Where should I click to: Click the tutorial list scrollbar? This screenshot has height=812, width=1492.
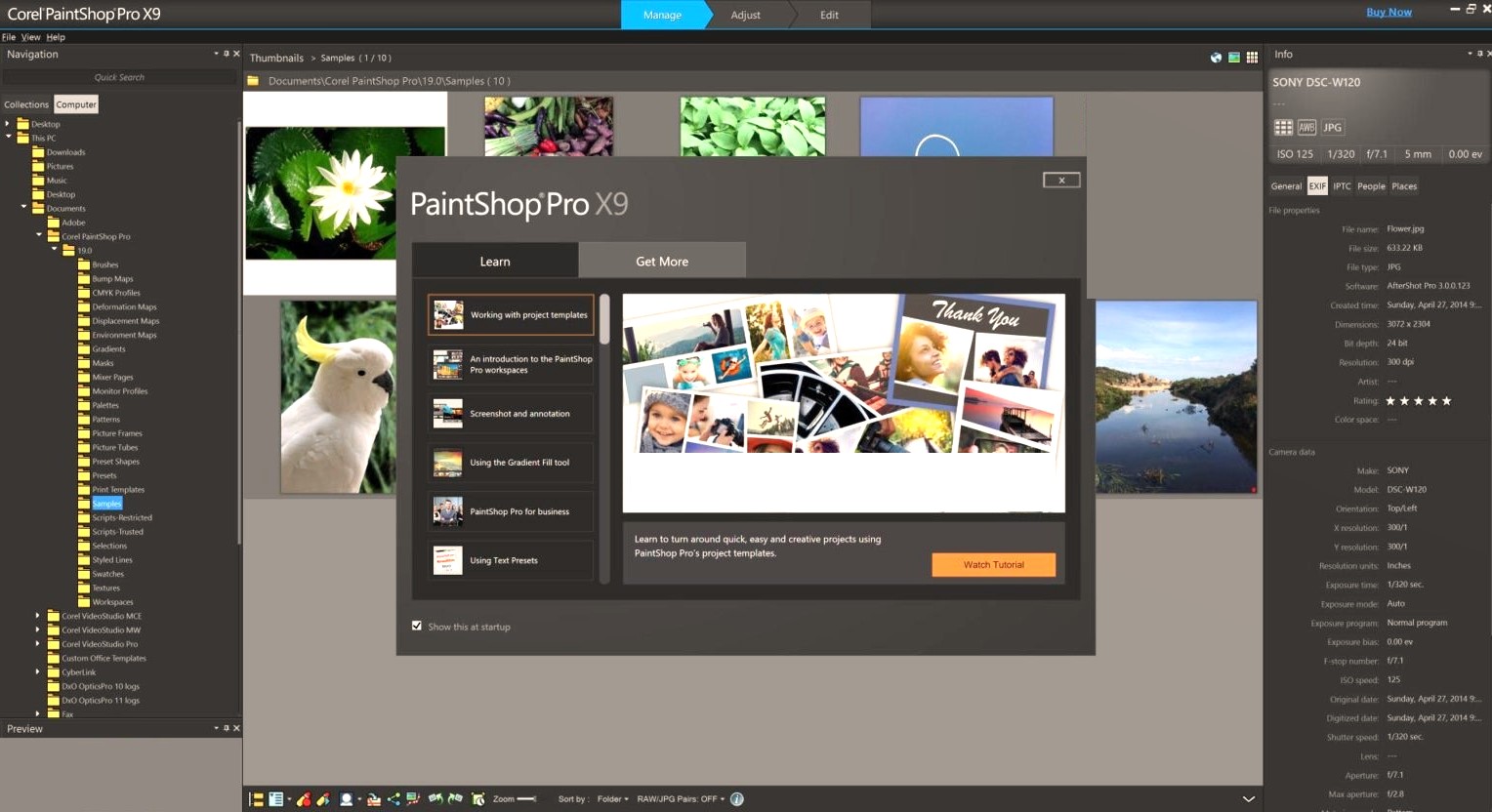604,319
